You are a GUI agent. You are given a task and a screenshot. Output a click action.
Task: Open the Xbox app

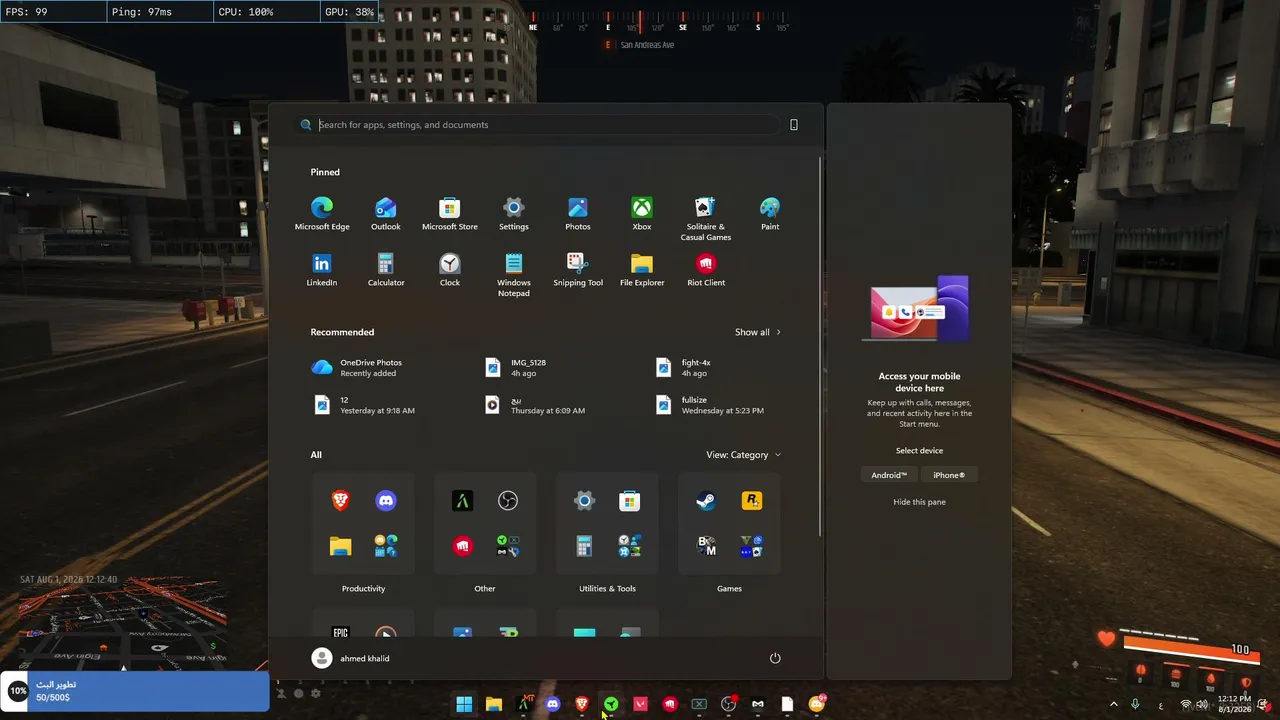pyautogui.click(x=642, y=214)
